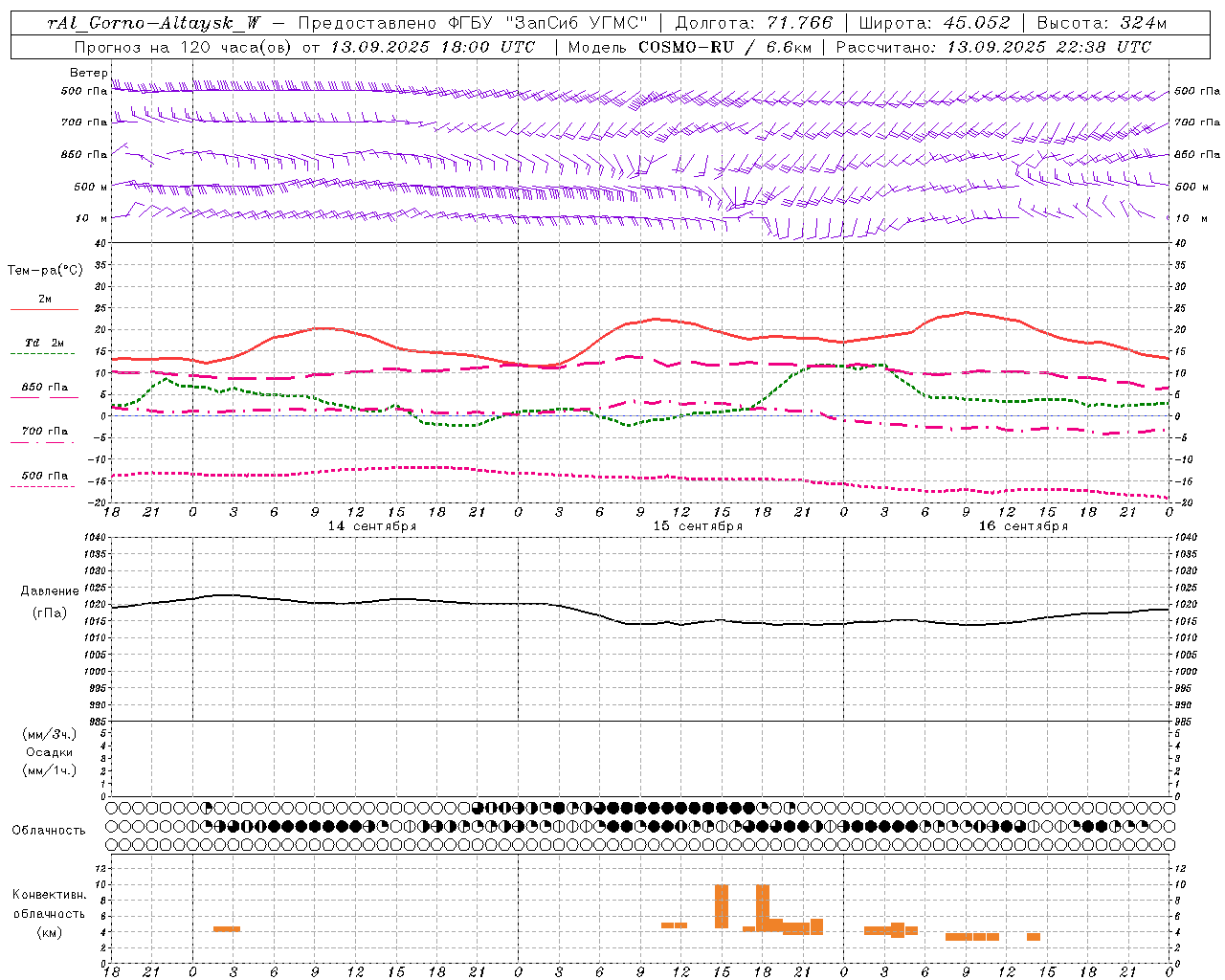Click the 500 м wind level label at left
Image resolution: width=1225 pixels, height=980 pixels.
point(90,187)
